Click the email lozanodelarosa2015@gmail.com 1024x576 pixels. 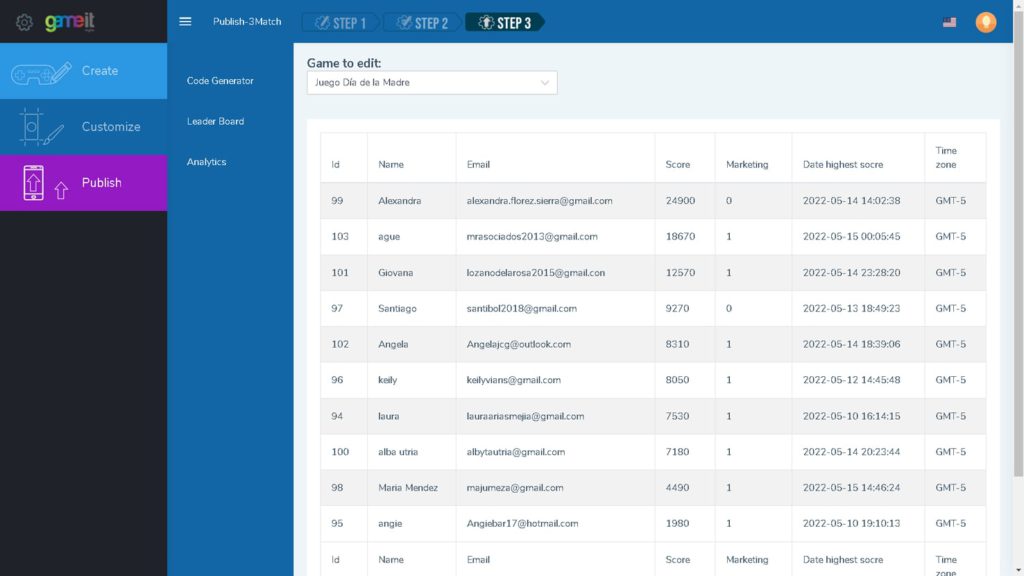(535, 273)
